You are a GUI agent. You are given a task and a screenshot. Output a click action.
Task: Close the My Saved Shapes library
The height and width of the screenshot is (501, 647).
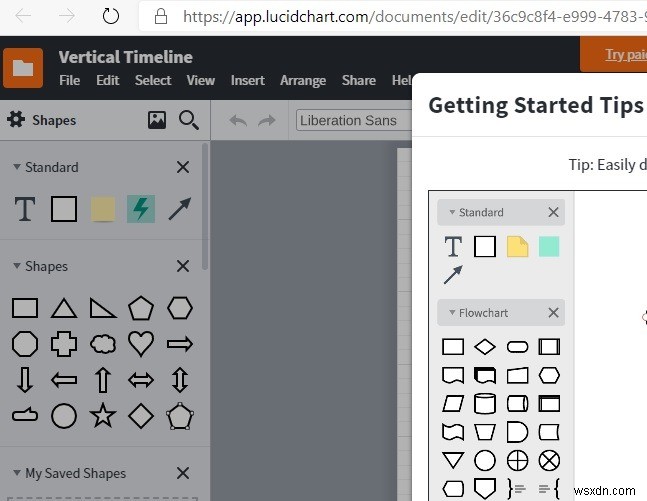click(183, 473)
